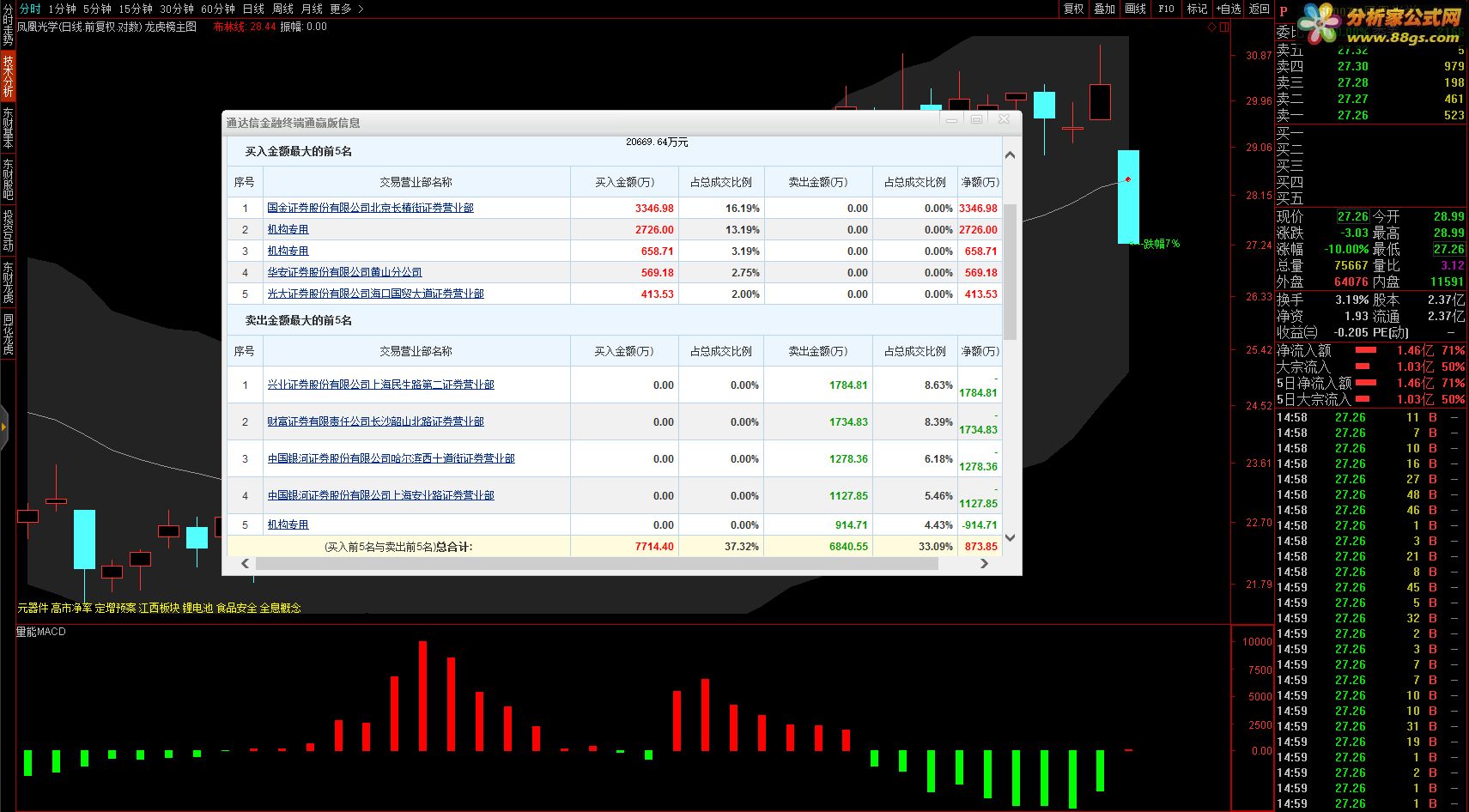The image size is (1469, 812).
Task: Open 东财基本 sidebar tab
Action: 8,128
